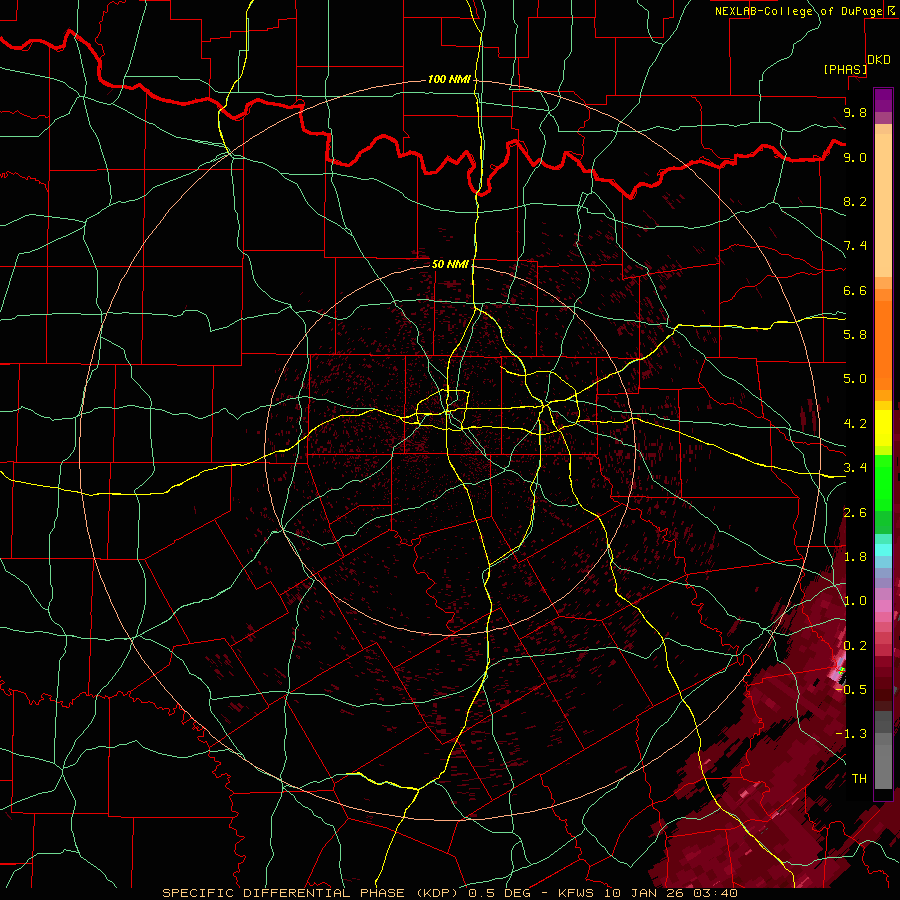Select the 4.2 scale label
The width and height of the screenshot is (900, 900).
pos(855,424)
